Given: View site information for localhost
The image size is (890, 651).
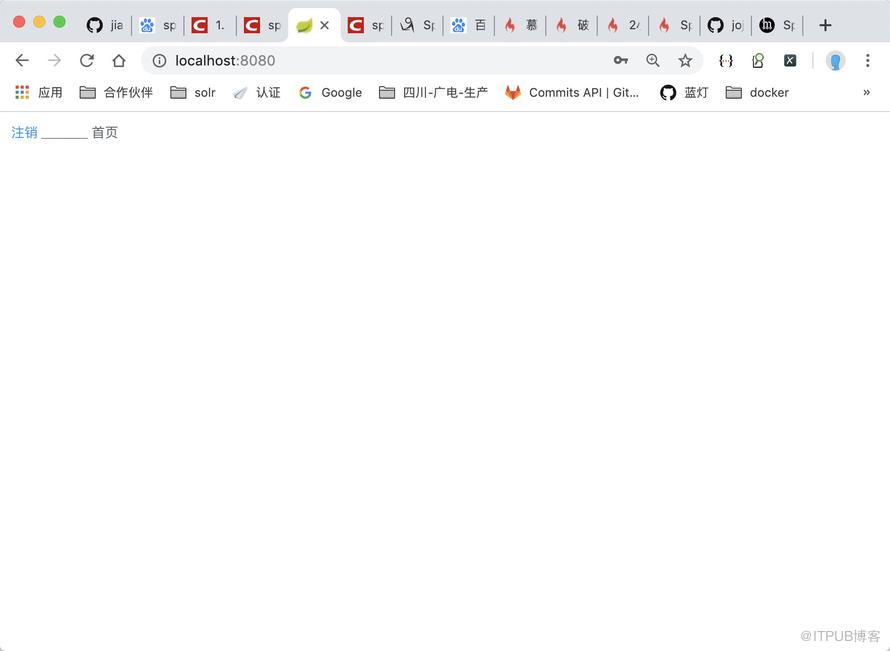Looking at the screenshot, I should pyautogui.click(x=159, y=61).
